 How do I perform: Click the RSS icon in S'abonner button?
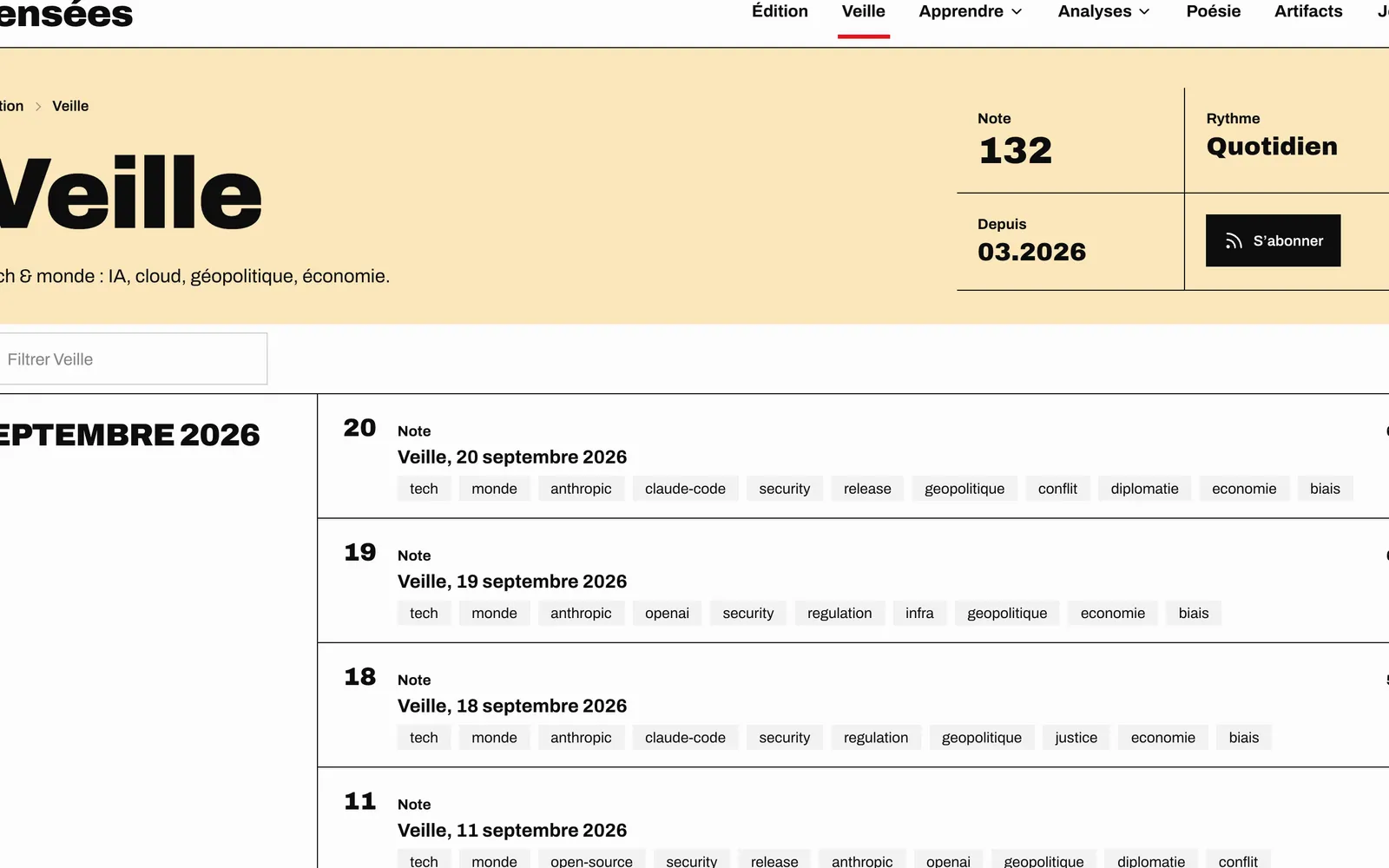point(1234,241)
